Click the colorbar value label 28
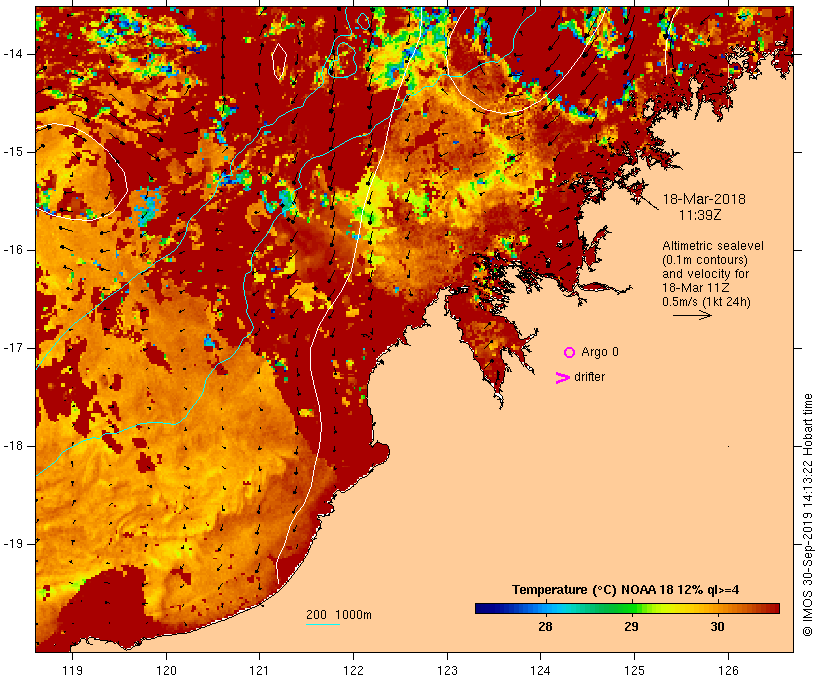The height and width of the screenshot is (680, 820). pyautogui.click(x=545, y=627)
